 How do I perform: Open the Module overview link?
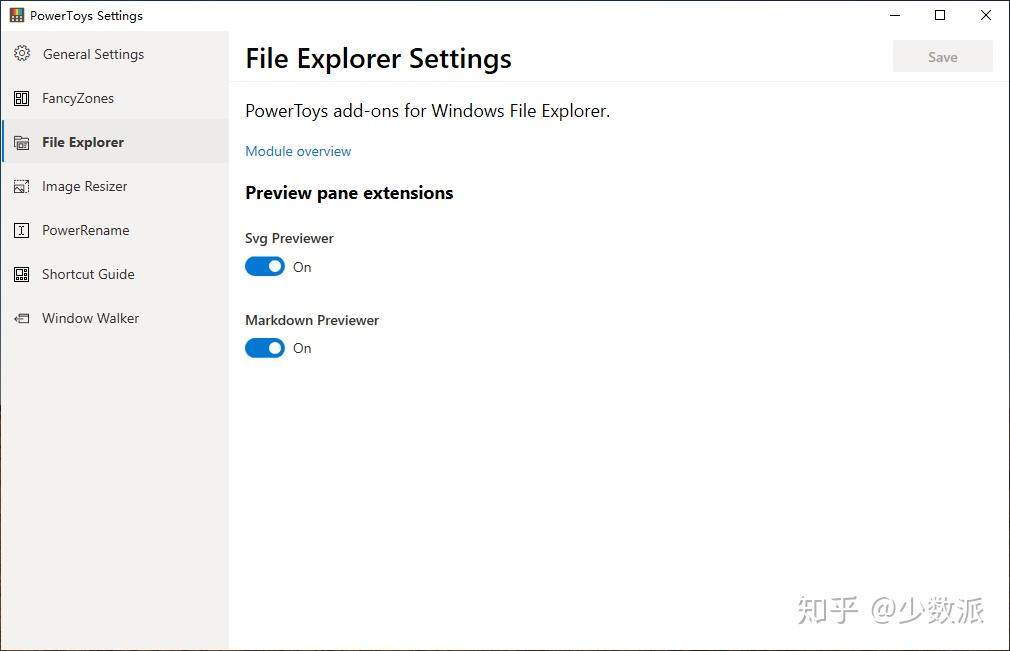tap(298, 151)
